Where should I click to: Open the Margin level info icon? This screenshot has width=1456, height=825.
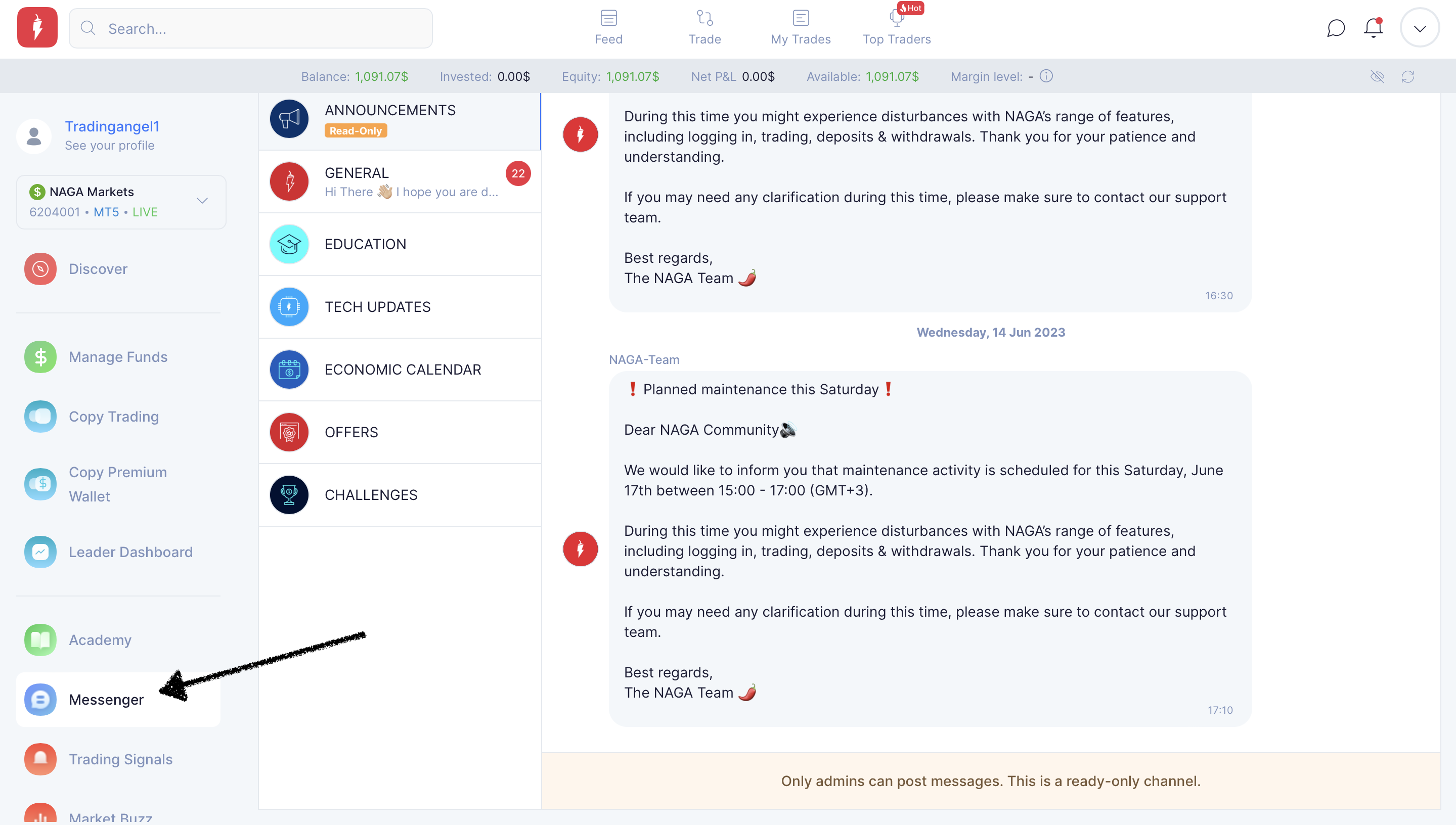click(x=1046, y=76)
